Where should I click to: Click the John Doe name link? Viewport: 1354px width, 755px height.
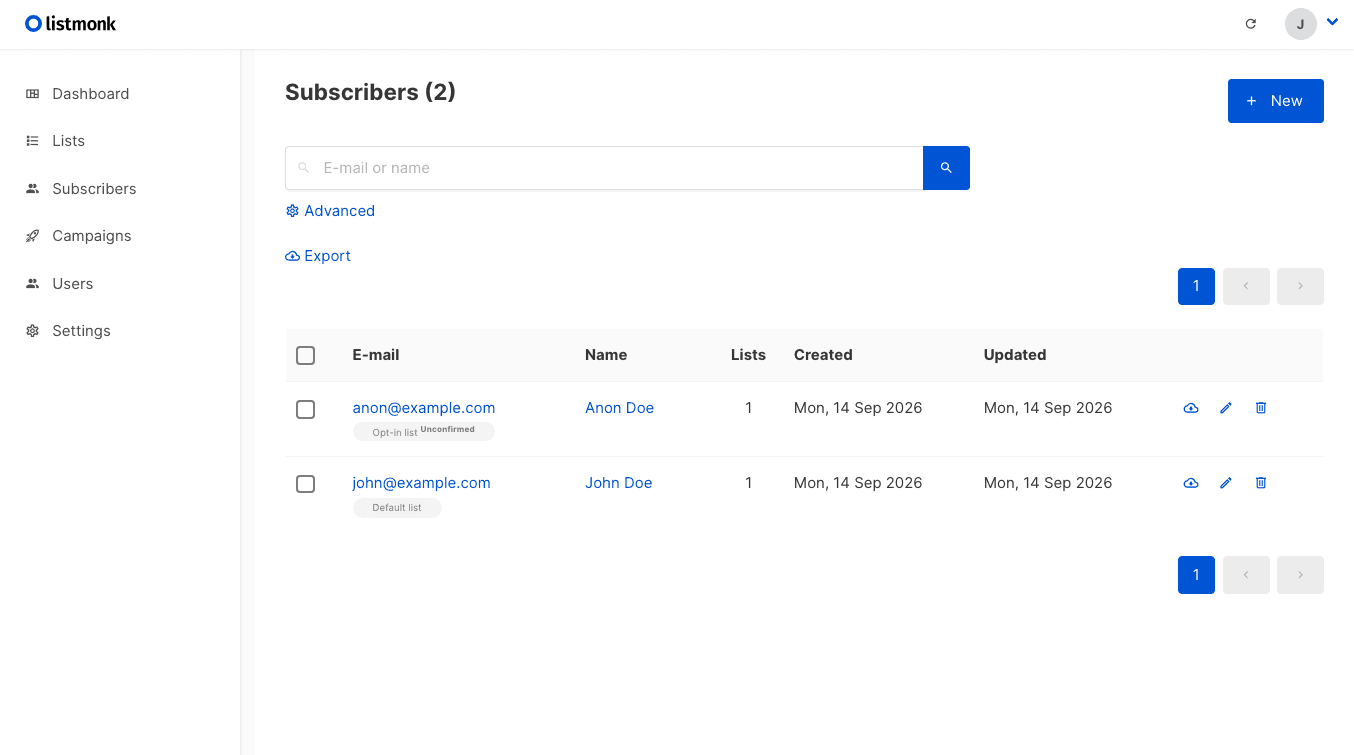click(618, 483)
